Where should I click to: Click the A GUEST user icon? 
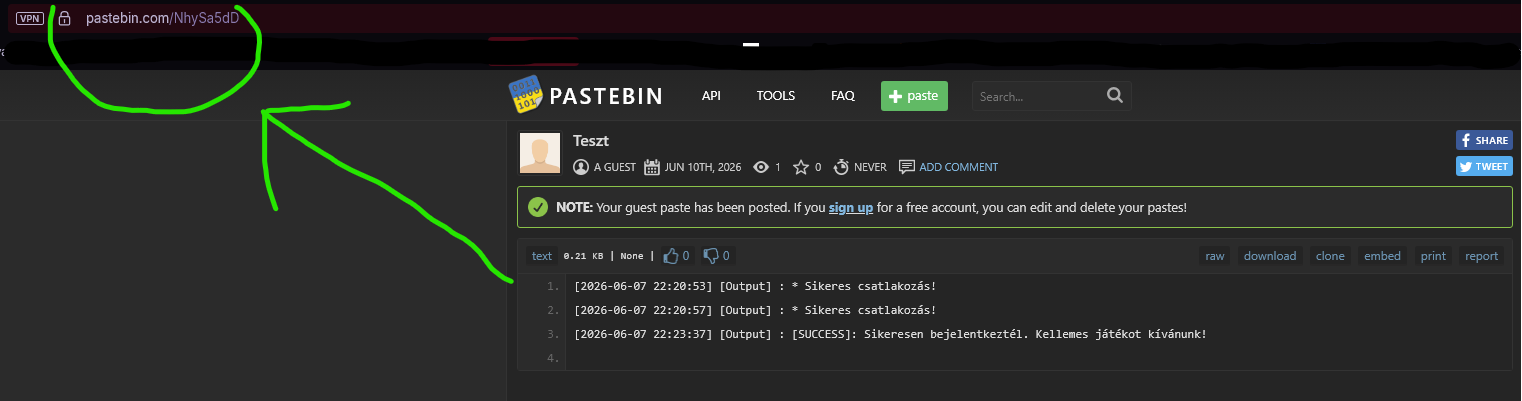tap(581, 167)
